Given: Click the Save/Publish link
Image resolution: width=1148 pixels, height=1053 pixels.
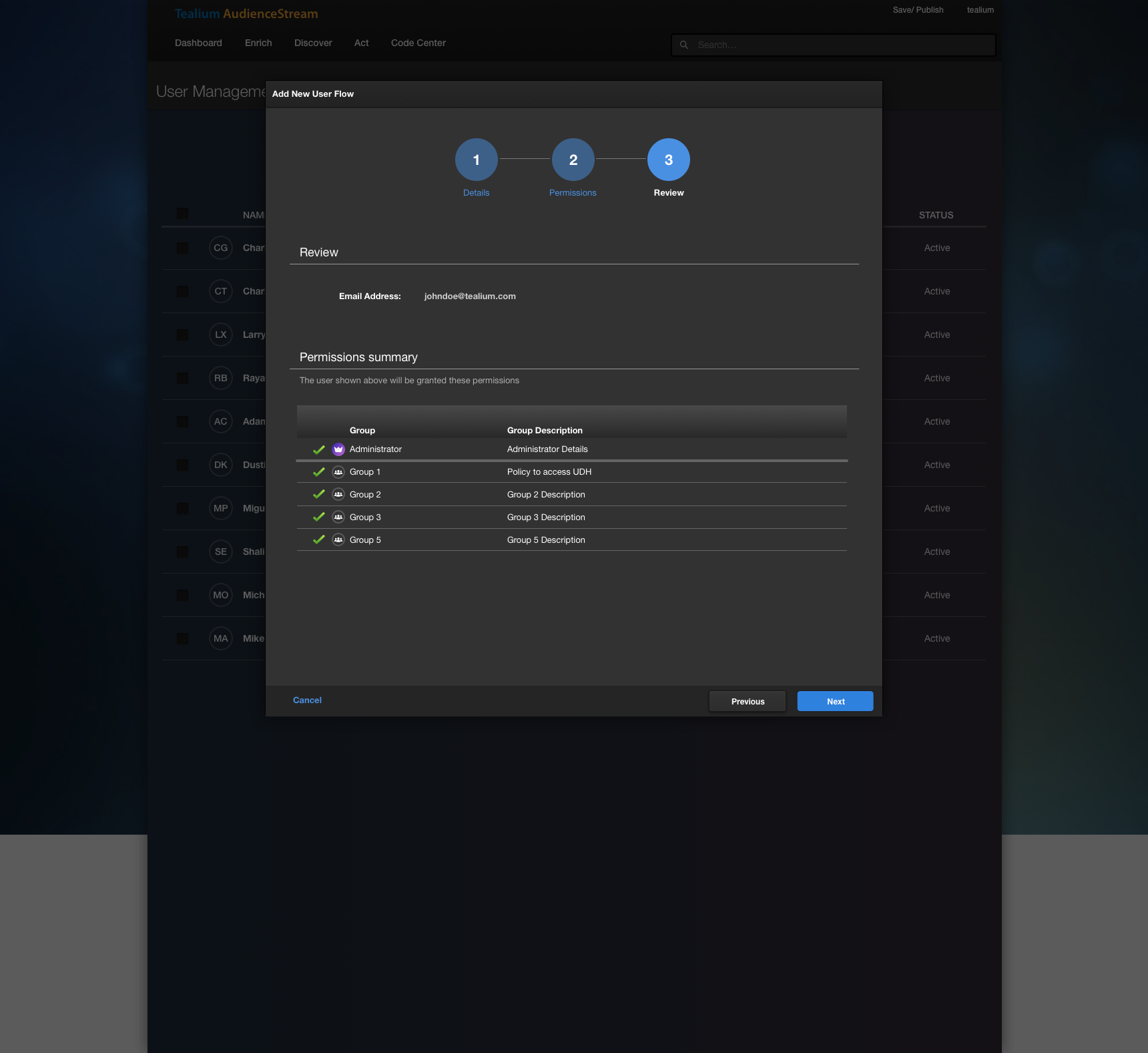Looking at the screenshot, I should [918, 10].
